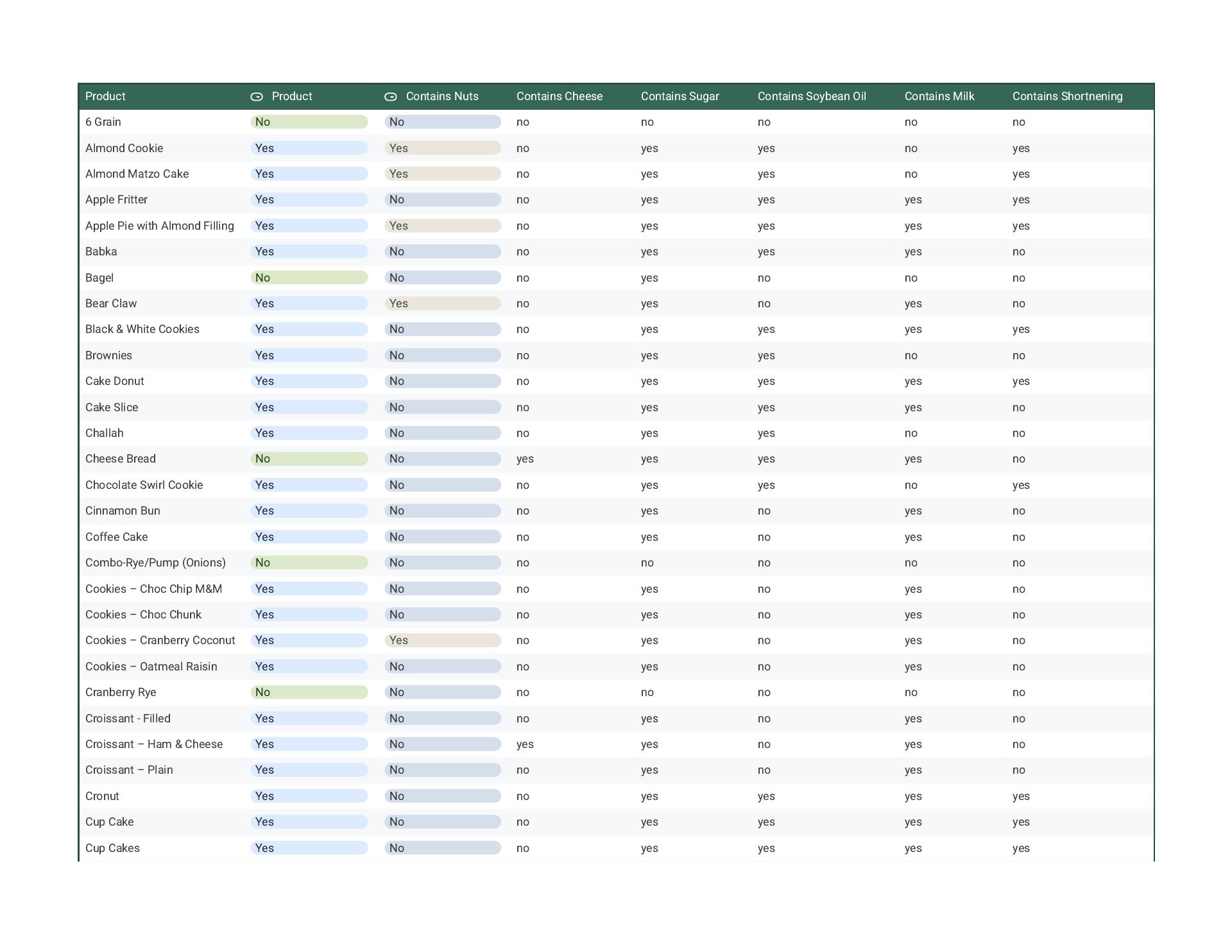This screenshot has width=1232, height=952.
Task: Click the Contains Soybean Oil header cell
Action: pyautogui.click(x=811, y=96)
